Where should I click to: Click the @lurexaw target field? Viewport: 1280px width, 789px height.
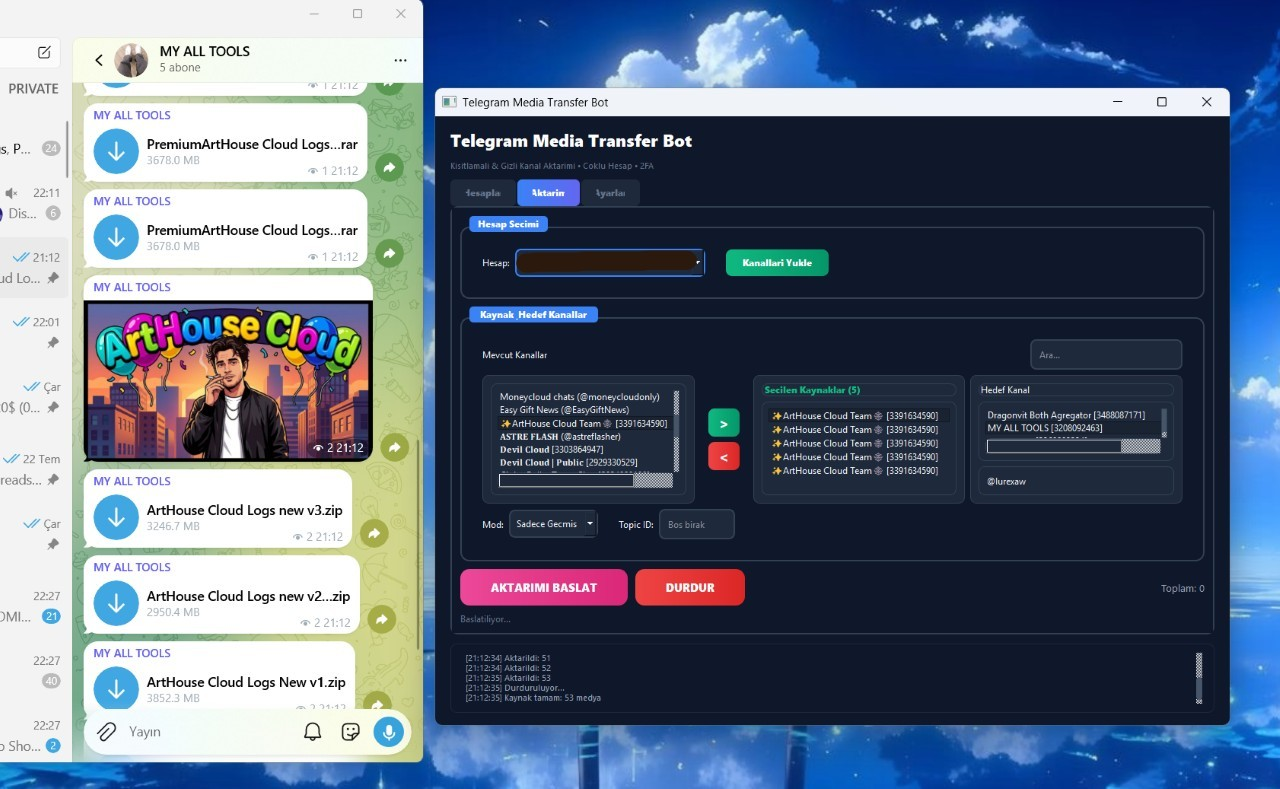click(x=1075, y=481)
